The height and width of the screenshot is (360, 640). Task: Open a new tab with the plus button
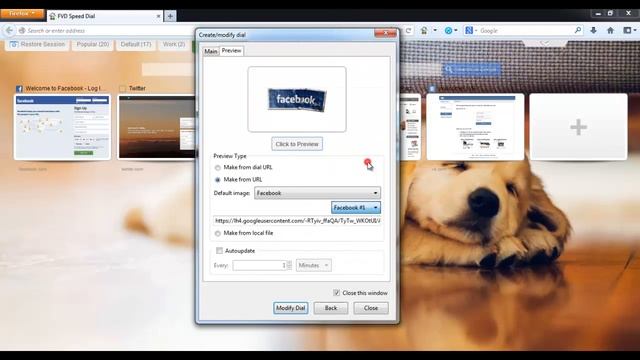coord(170,16)
